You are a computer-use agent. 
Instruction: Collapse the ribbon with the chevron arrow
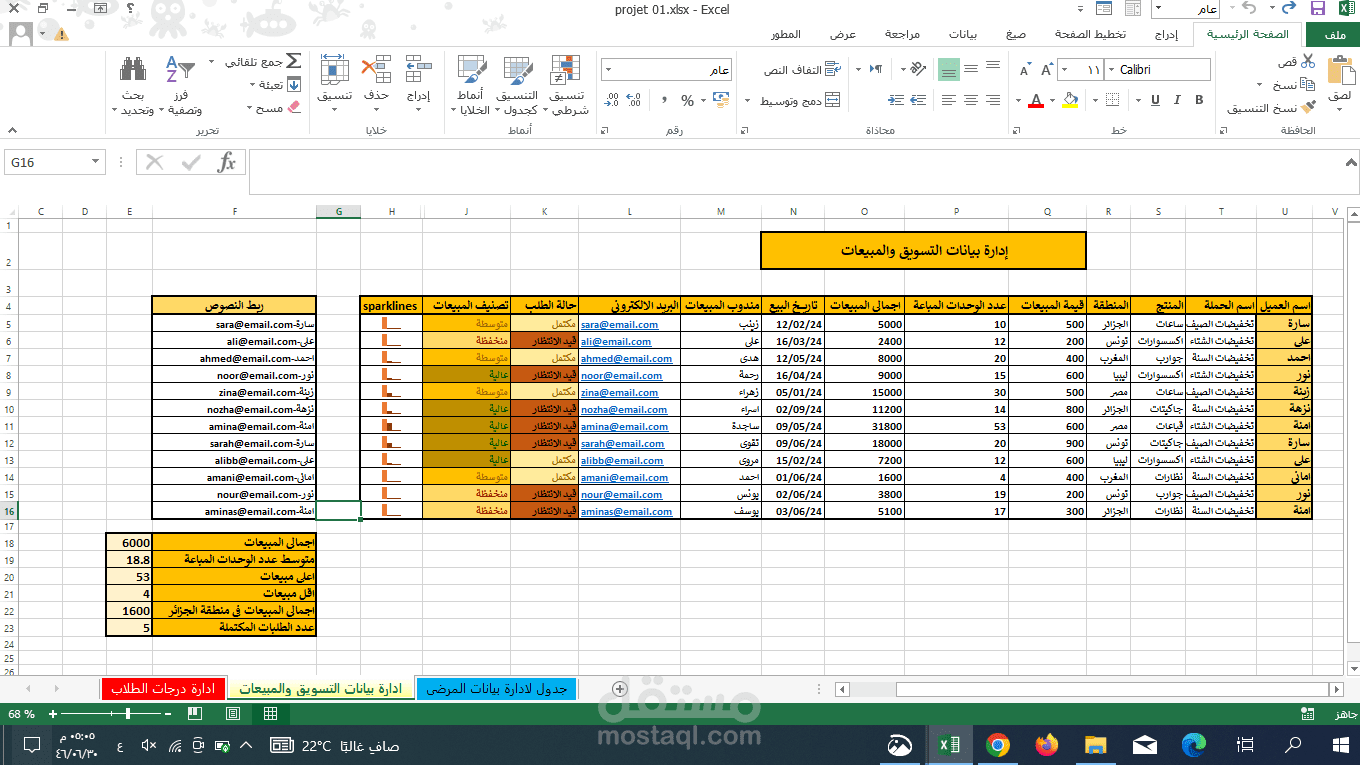point(11,130)
